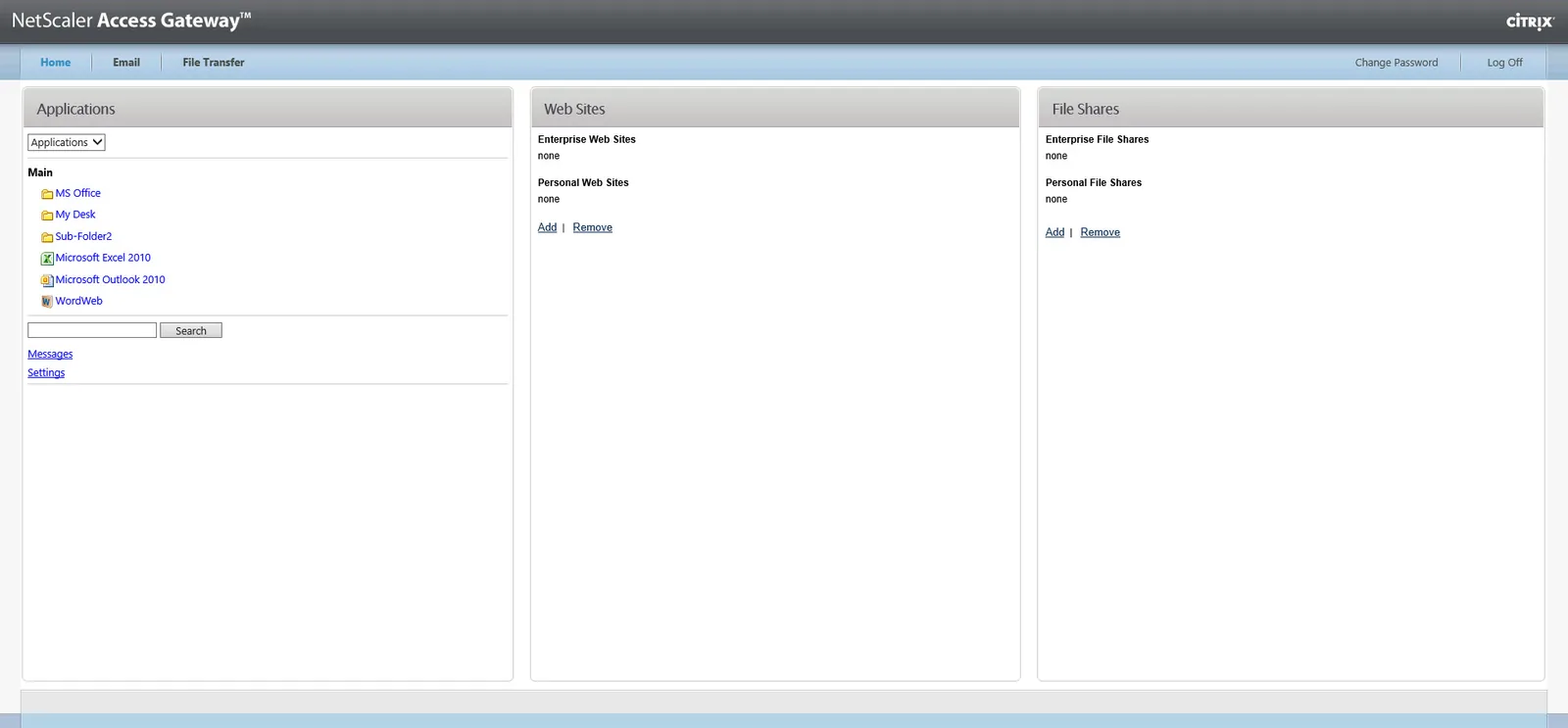This screenshot has width=1568, height=728.
Task: Click the My Desk folder icon
Action: (x=47, y=216)
